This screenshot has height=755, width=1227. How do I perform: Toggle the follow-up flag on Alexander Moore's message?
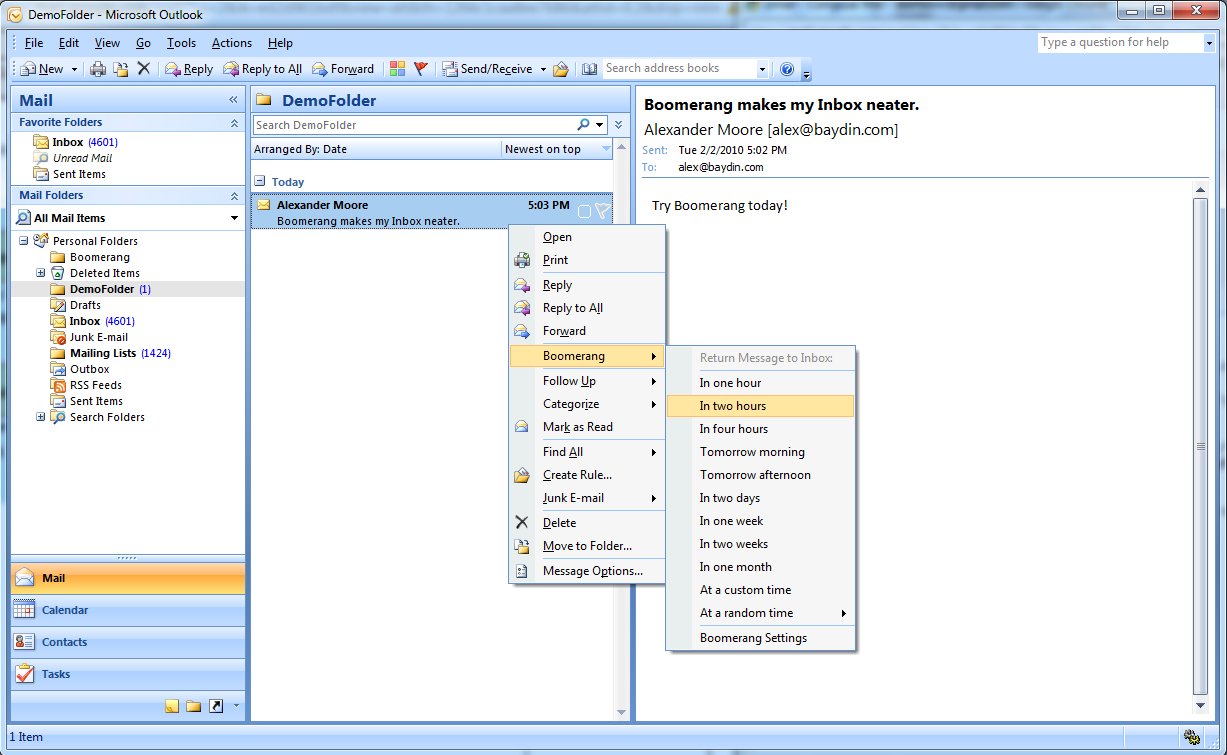(x=602, y=210)
